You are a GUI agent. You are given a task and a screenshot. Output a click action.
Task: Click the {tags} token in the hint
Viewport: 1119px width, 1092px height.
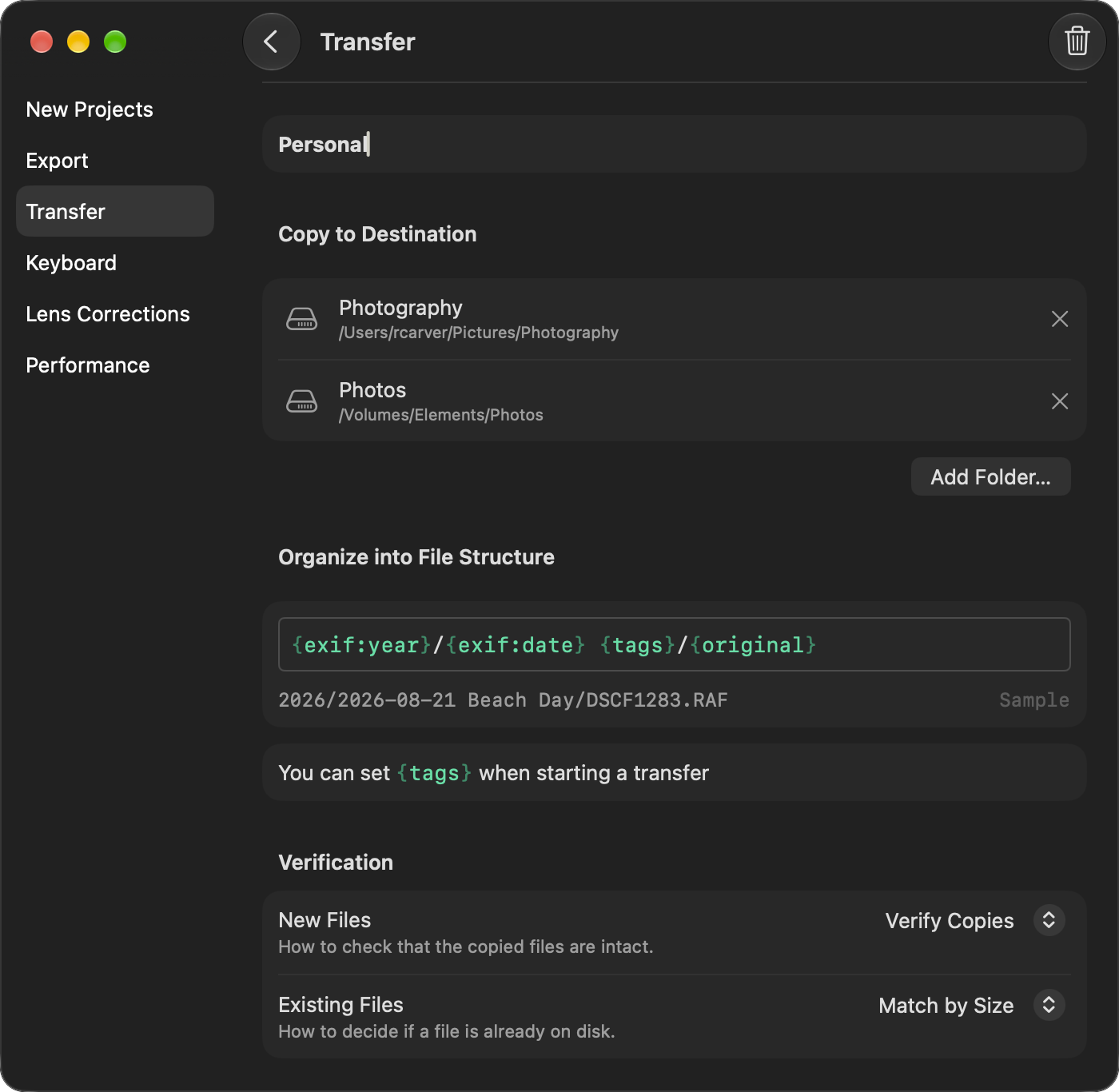point(434,773)
